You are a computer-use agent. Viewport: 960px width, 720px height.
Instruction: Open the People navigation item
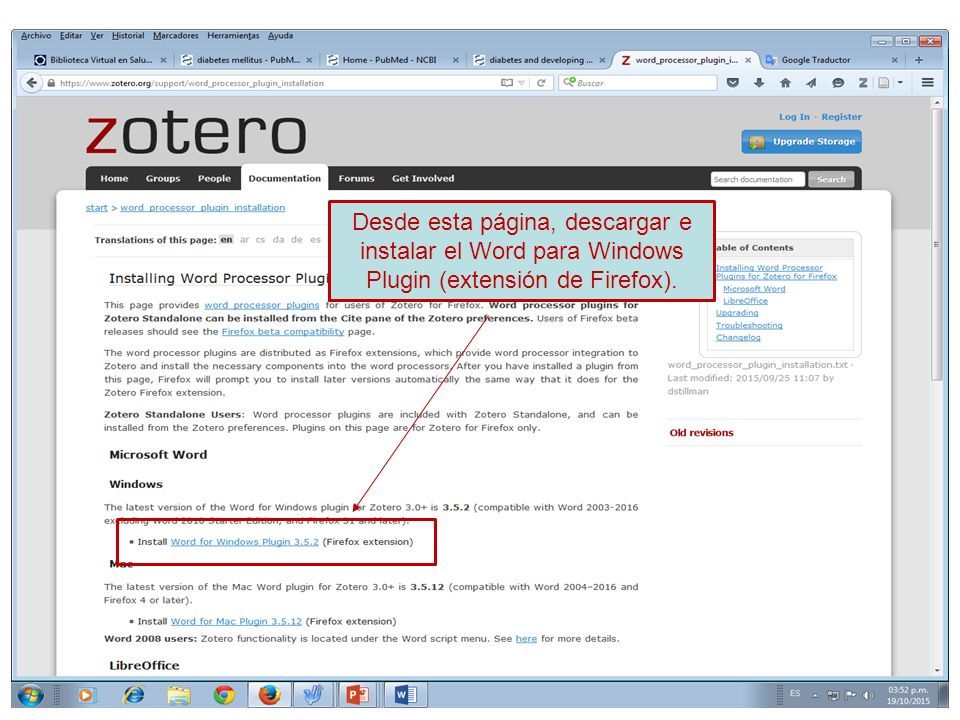214,178
